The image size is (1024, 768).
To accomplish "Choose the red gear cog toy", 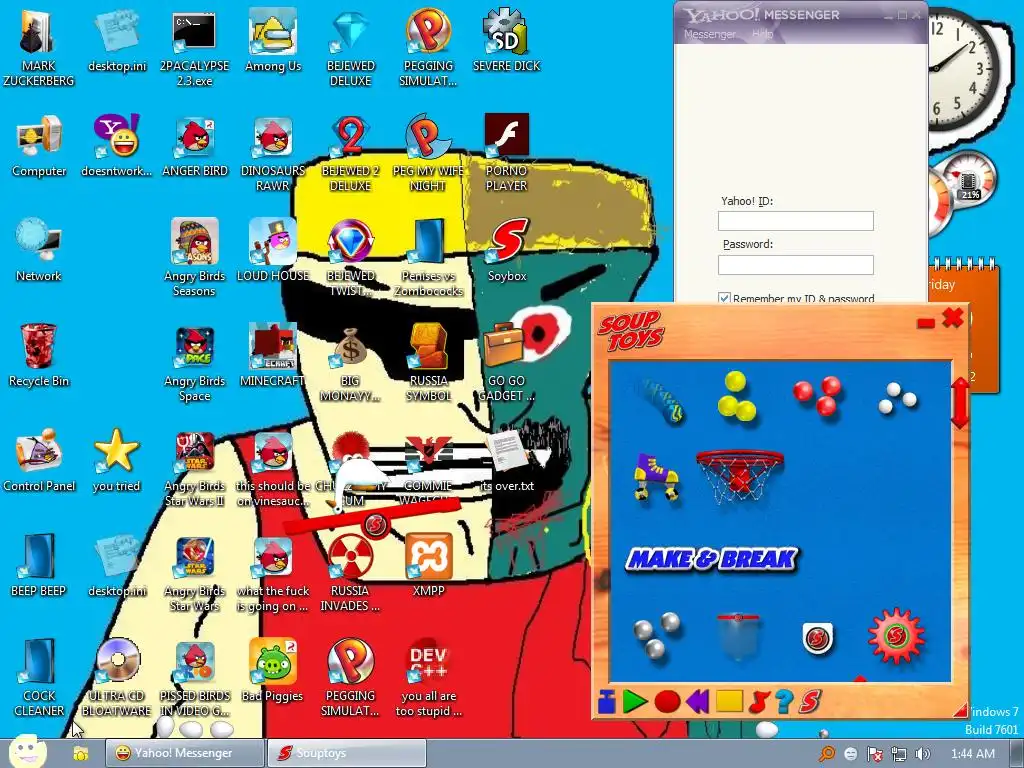I will tap(896, 635).
